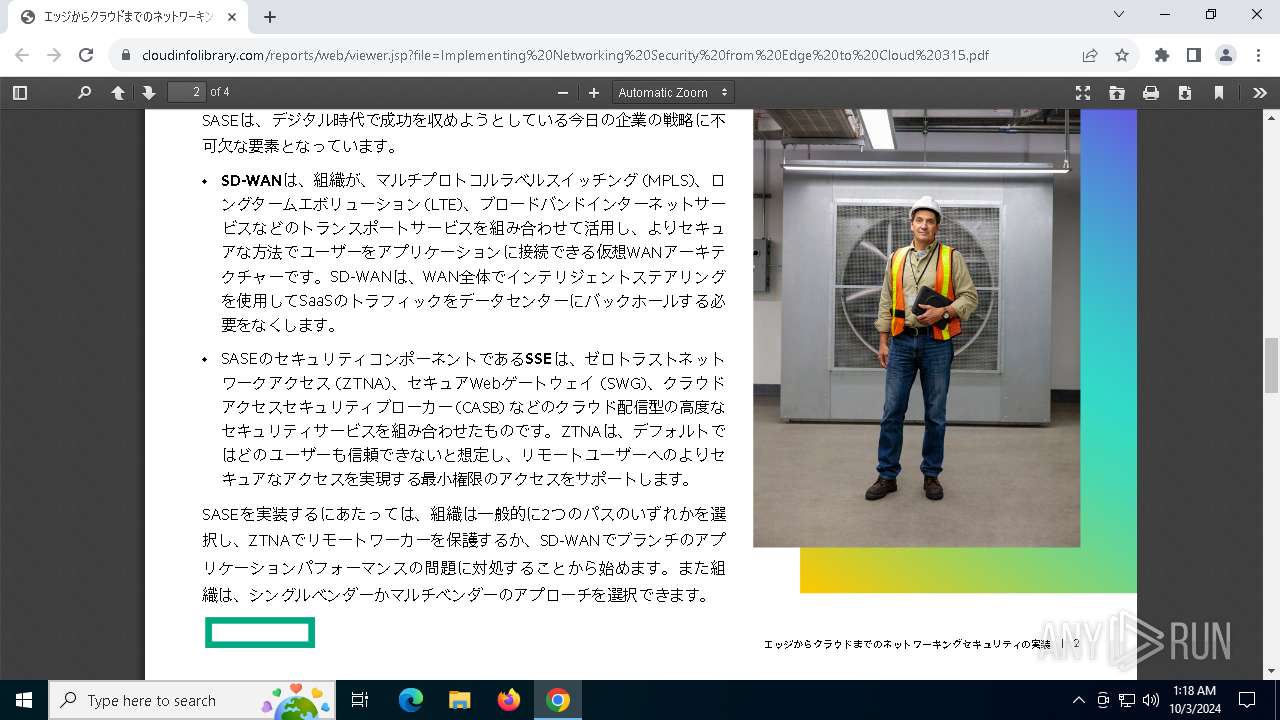Open the find-in-document search icon
The width and height of the screenshot is (1280, 720).
(84, 92)
